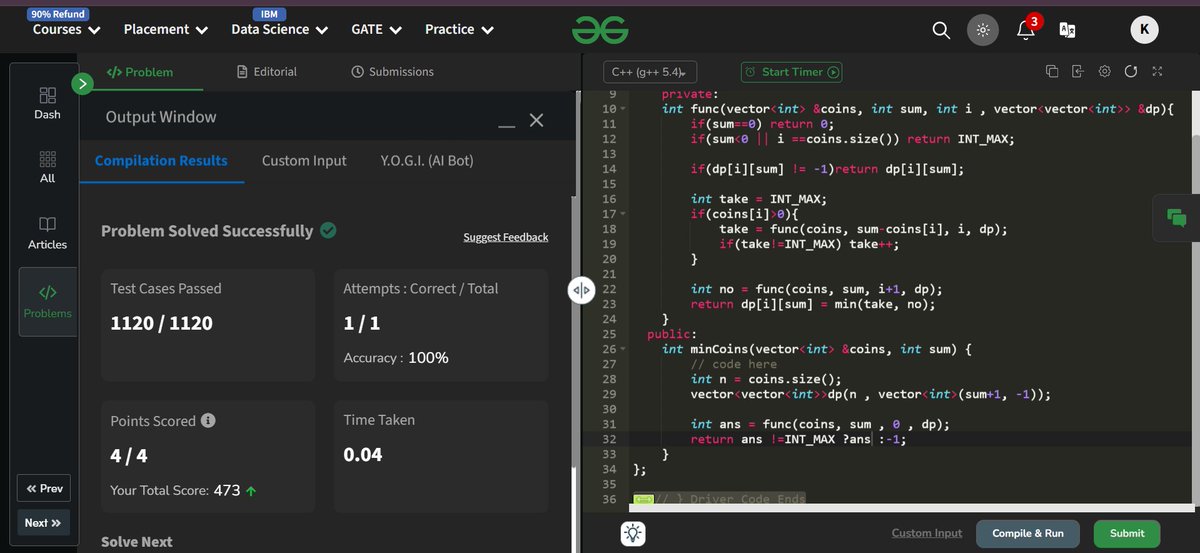Click the 90% Refund badge
Screen dimensions: 1200x553
coord(58,14)
